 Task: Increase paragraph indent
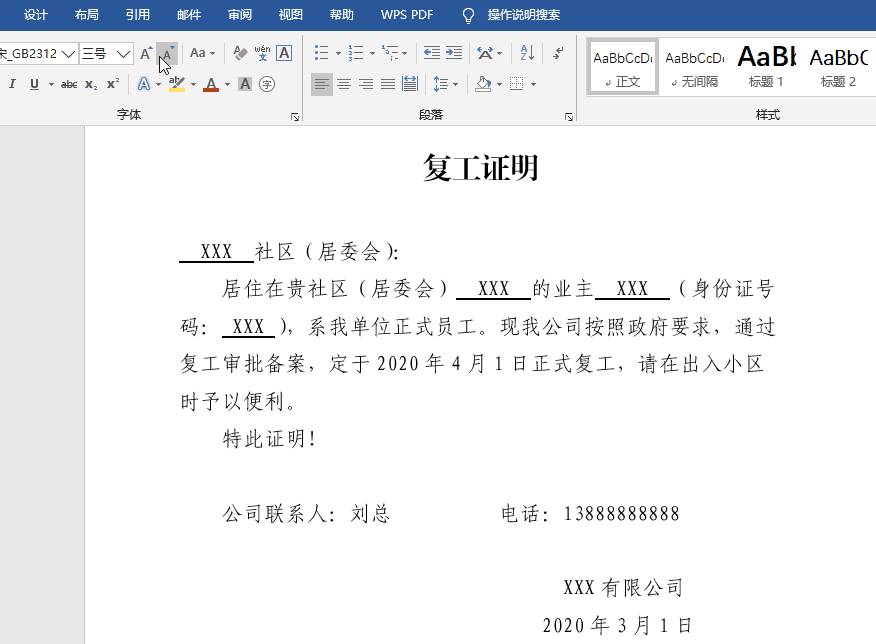(454, 53)
